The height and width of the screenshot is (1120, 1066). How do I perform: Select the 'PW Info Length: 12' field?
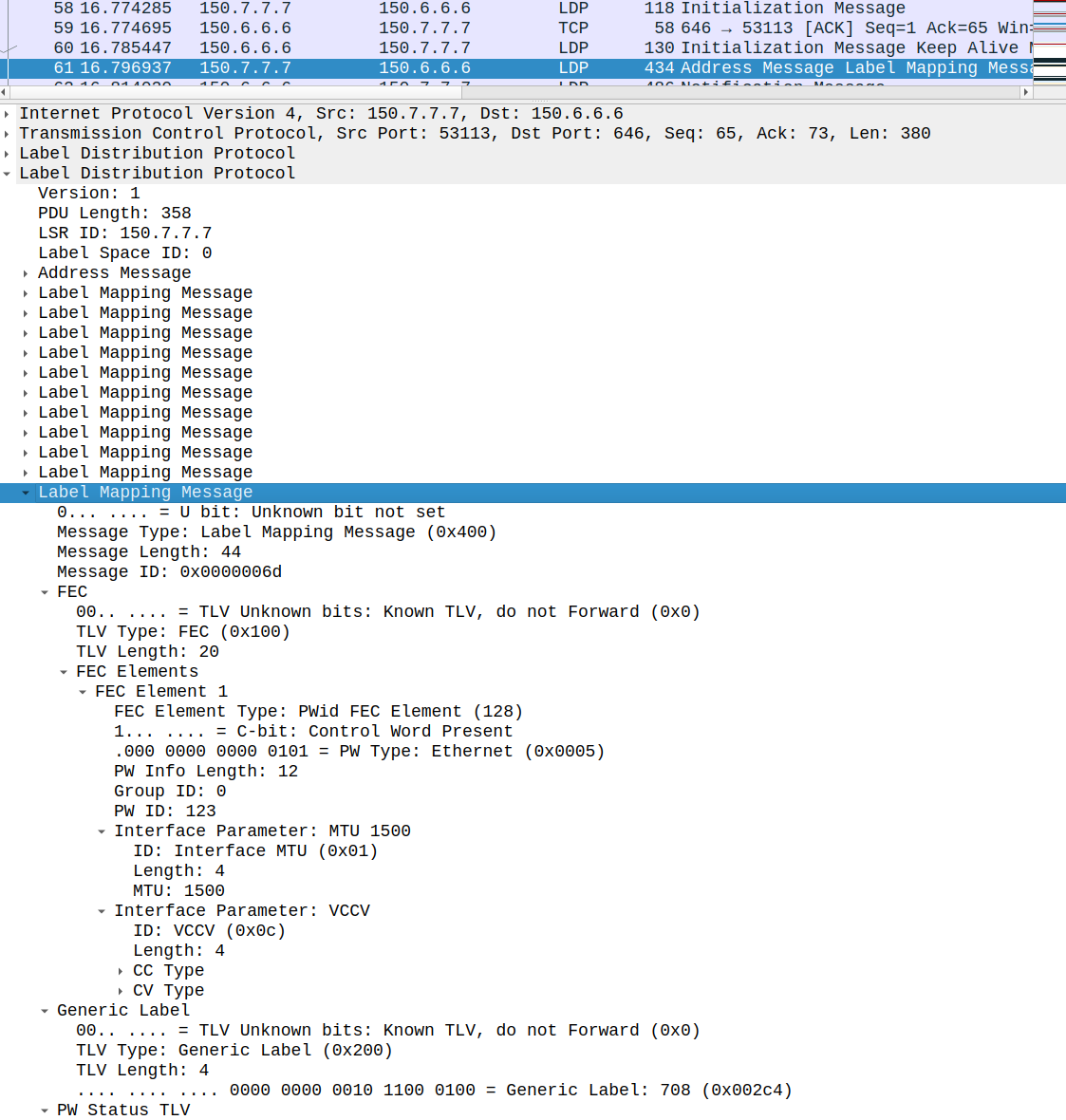coord(206,773)
